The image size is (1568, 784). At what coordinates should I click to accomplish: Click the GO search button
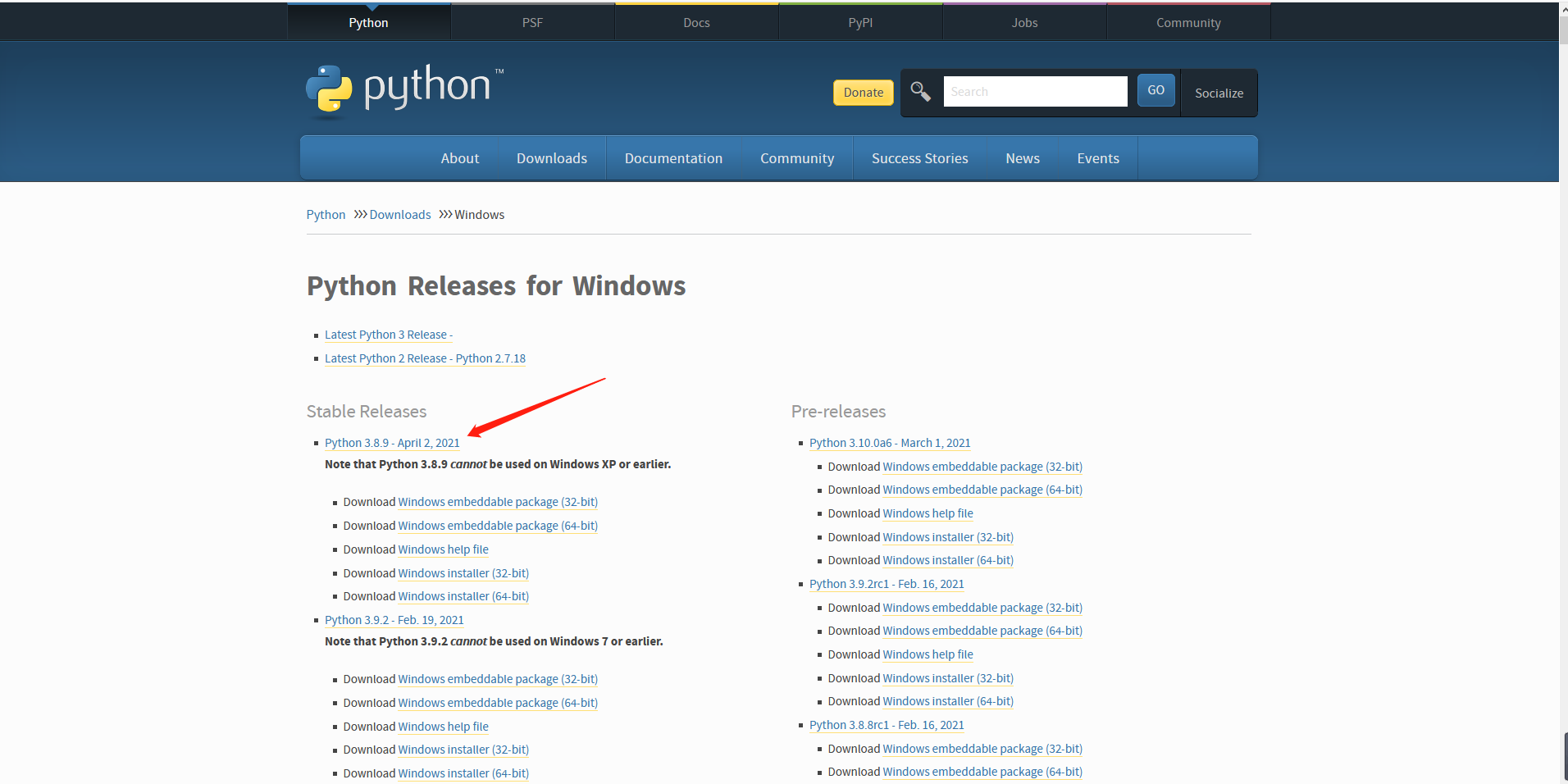click(x=1156, y=90)
